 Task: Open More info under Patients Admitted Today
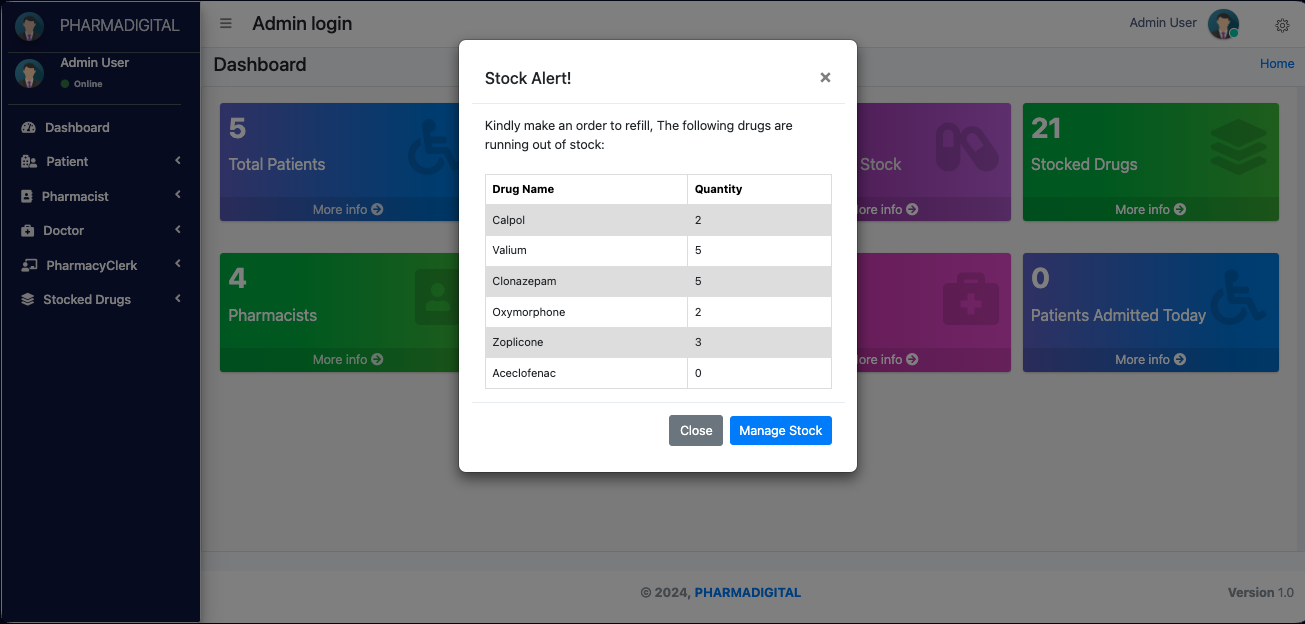pos(1151,360)
